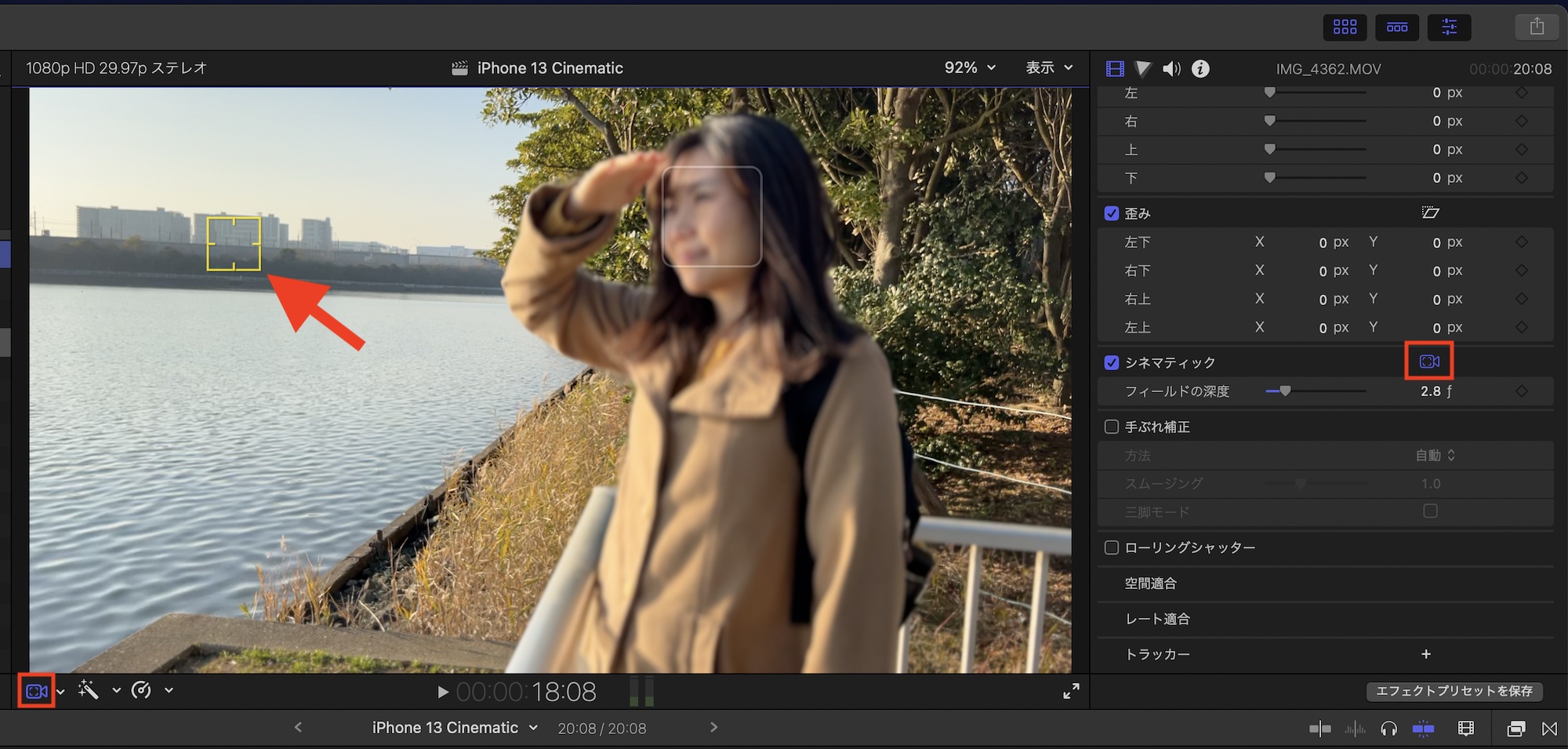Click the distortion tool icon beside 歪み
Screen dimensions: 1568x749
click(x=1430, y=213)
